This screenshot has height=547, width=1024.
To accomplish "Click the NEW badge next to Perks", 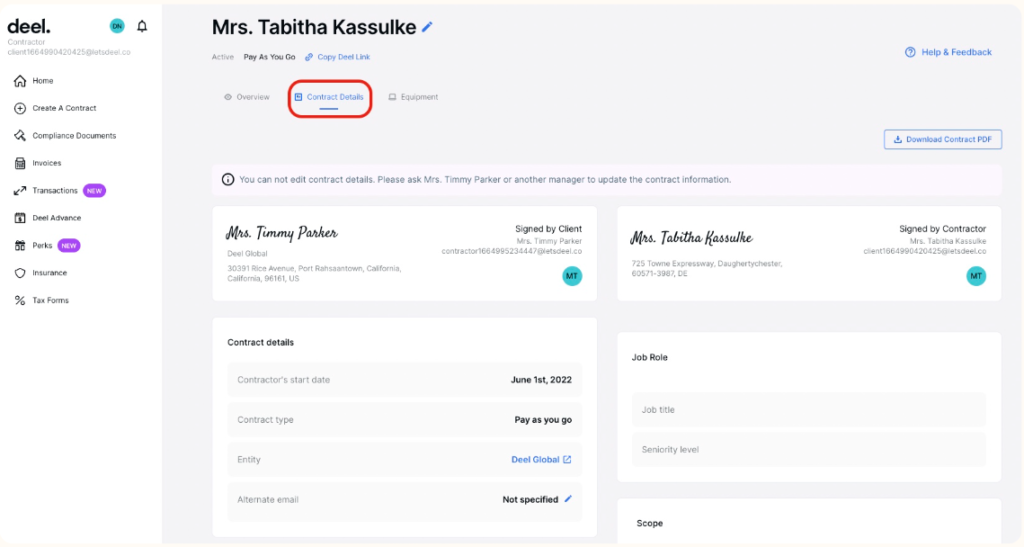I will pos(69,245).
